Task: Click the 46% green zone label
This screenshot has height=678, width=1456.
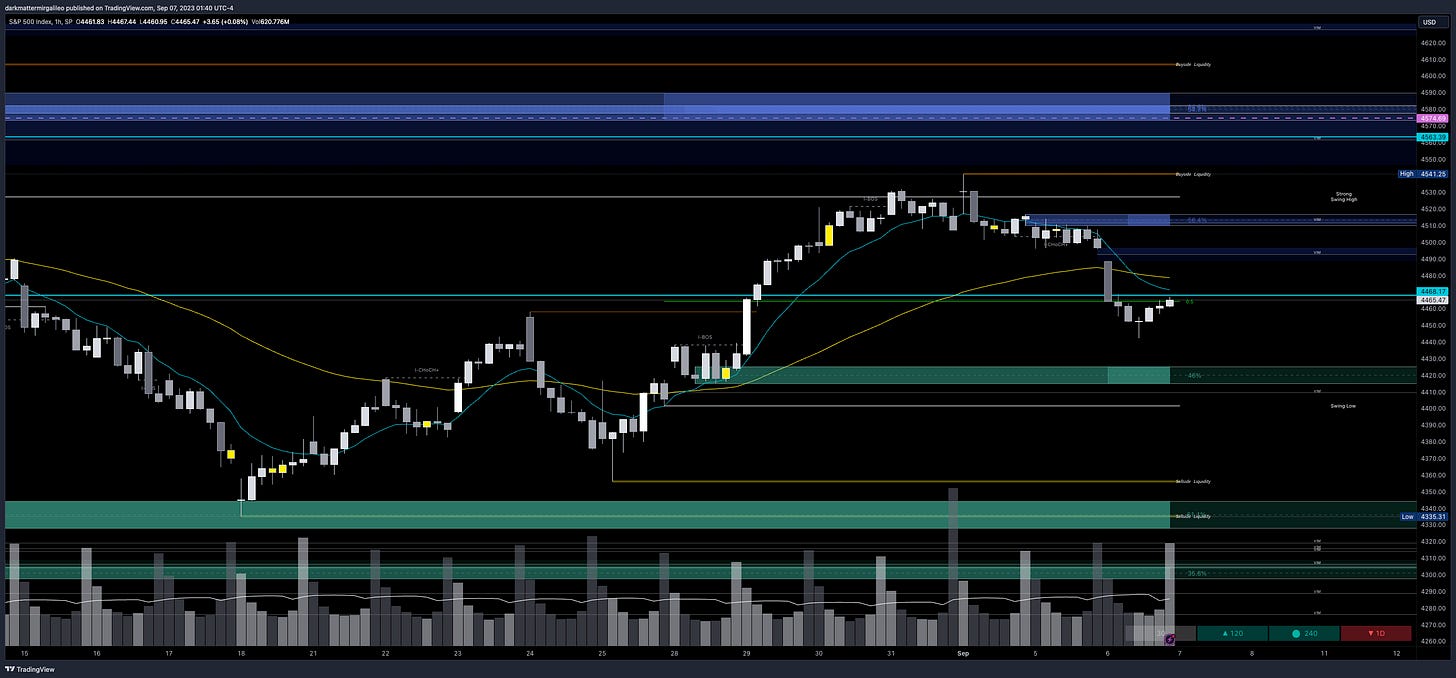Action: click(1194, 375)
